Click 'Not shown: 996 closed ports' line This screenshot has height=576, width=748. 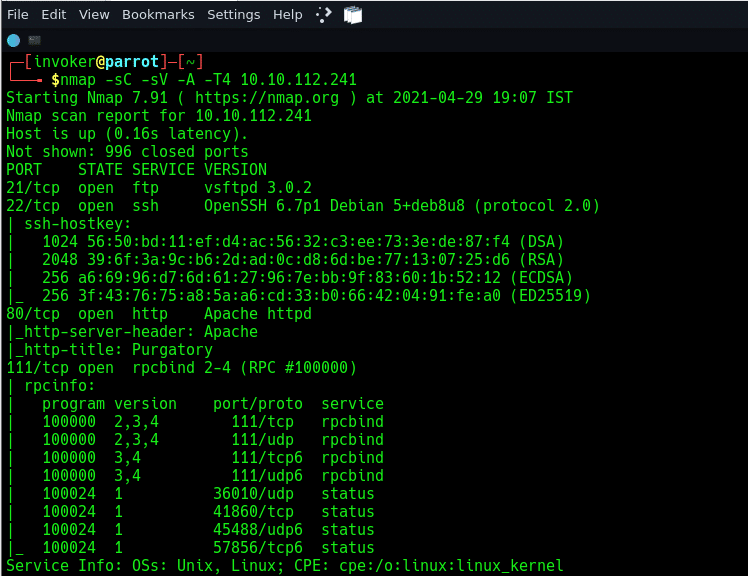[x=127, y=152]
